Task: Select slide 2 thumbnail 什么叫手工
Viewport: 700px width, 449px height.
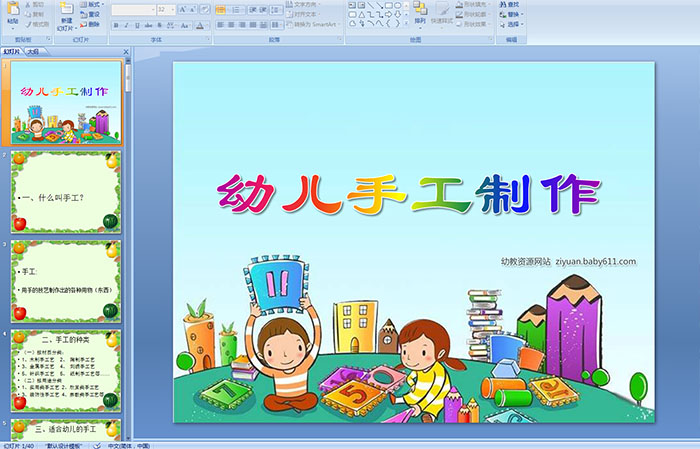Action: tap(66, 192)
